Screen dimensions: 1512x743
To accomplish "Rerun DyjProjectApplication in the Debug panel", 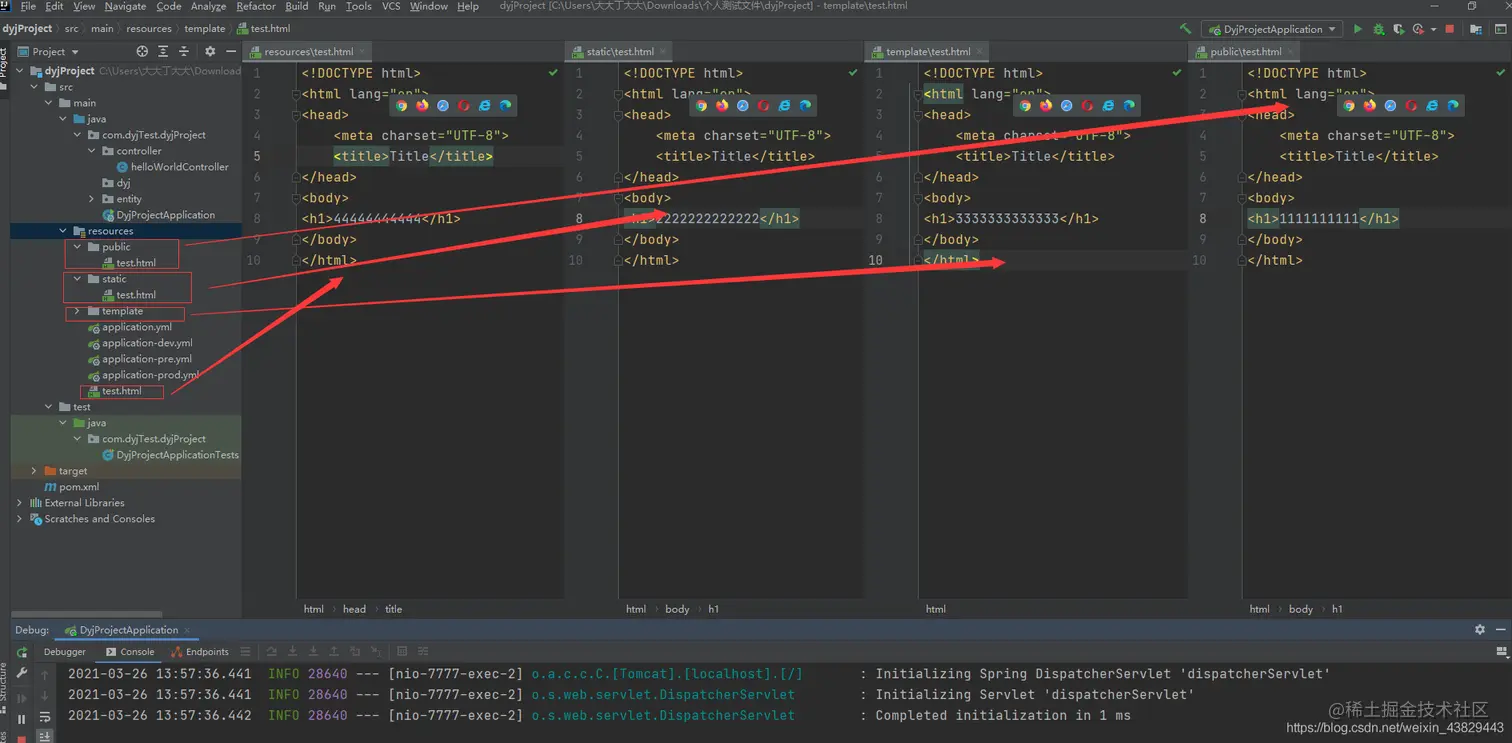I will (22, 652).
